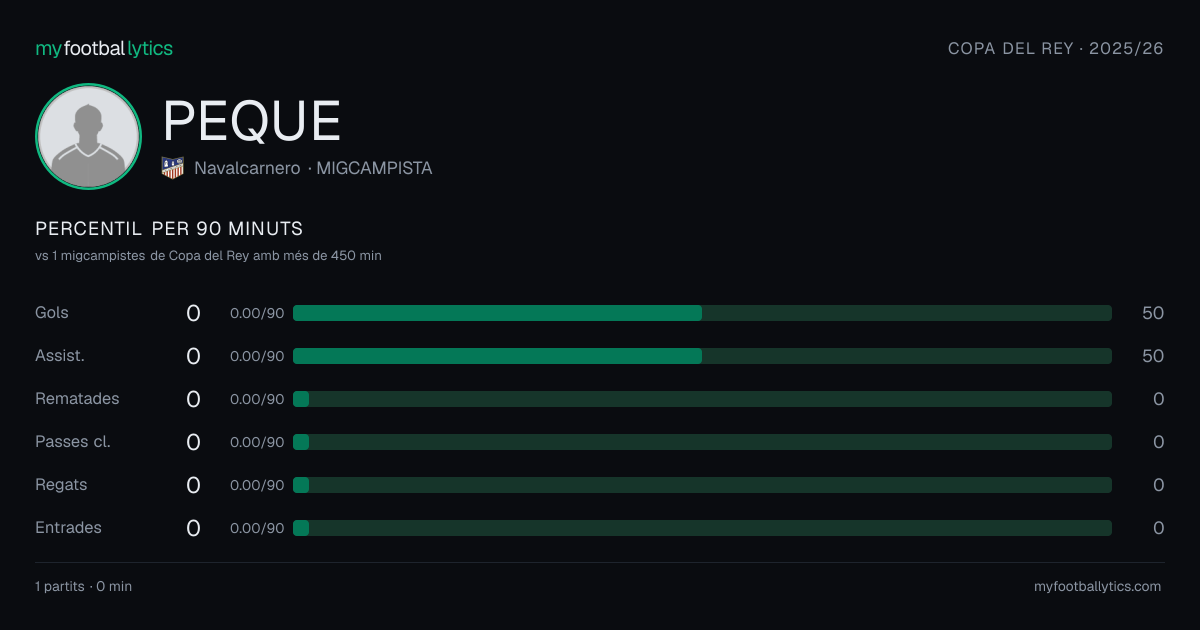This screenshot has height=630, width=1200.
Task: Click the Percentil per 90 minuts heading
Action: coord(169,229)
